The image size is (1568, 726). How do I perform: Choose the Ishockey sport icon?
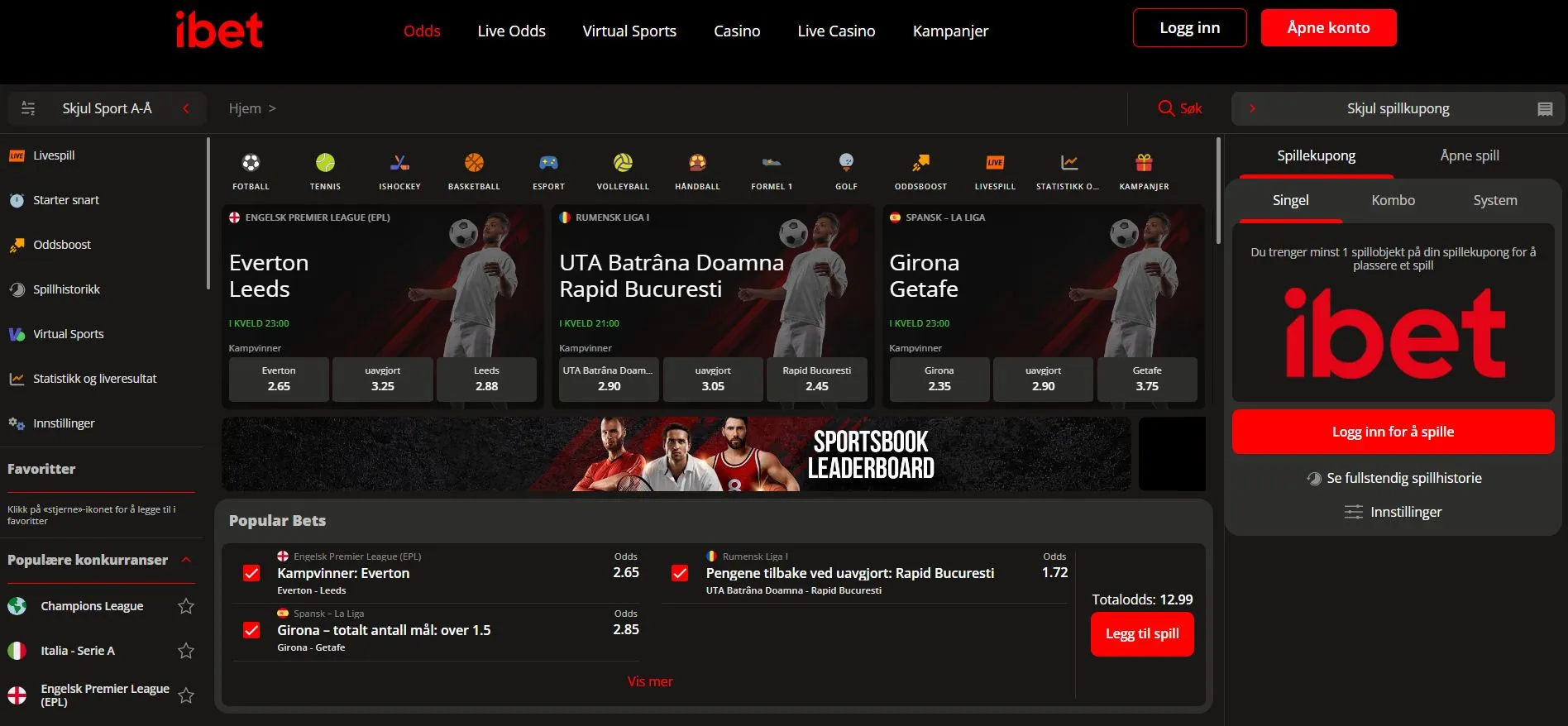(x=399, y=163)
